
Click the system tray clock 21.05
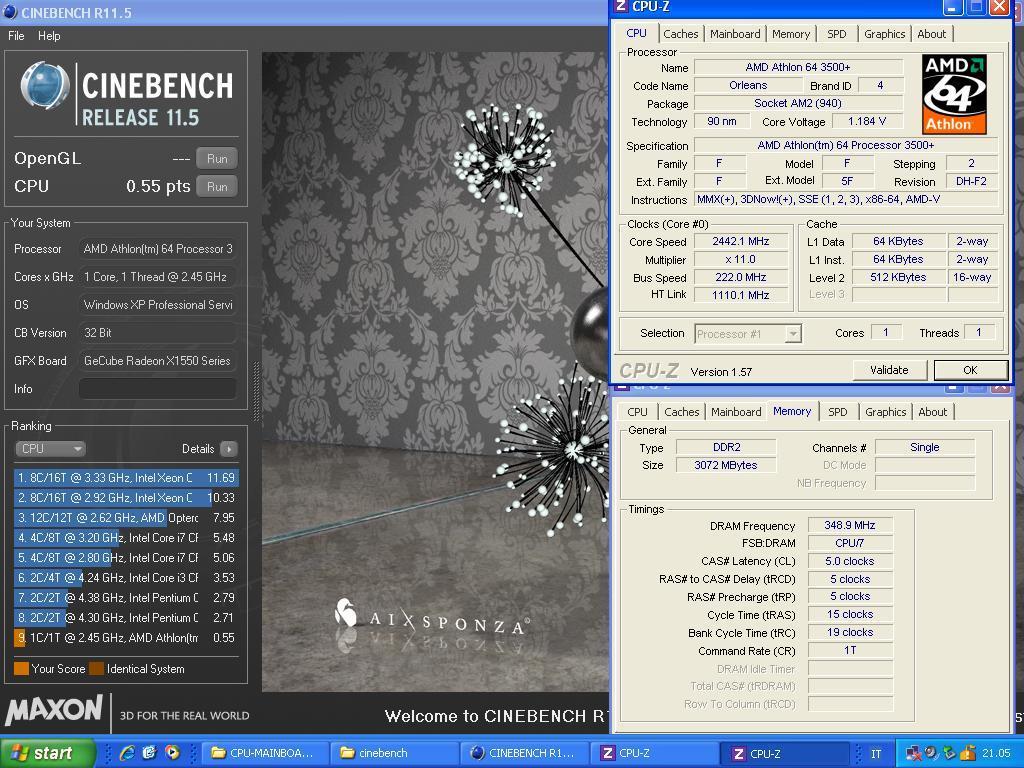pyautogui.click(x=997, y=754)
